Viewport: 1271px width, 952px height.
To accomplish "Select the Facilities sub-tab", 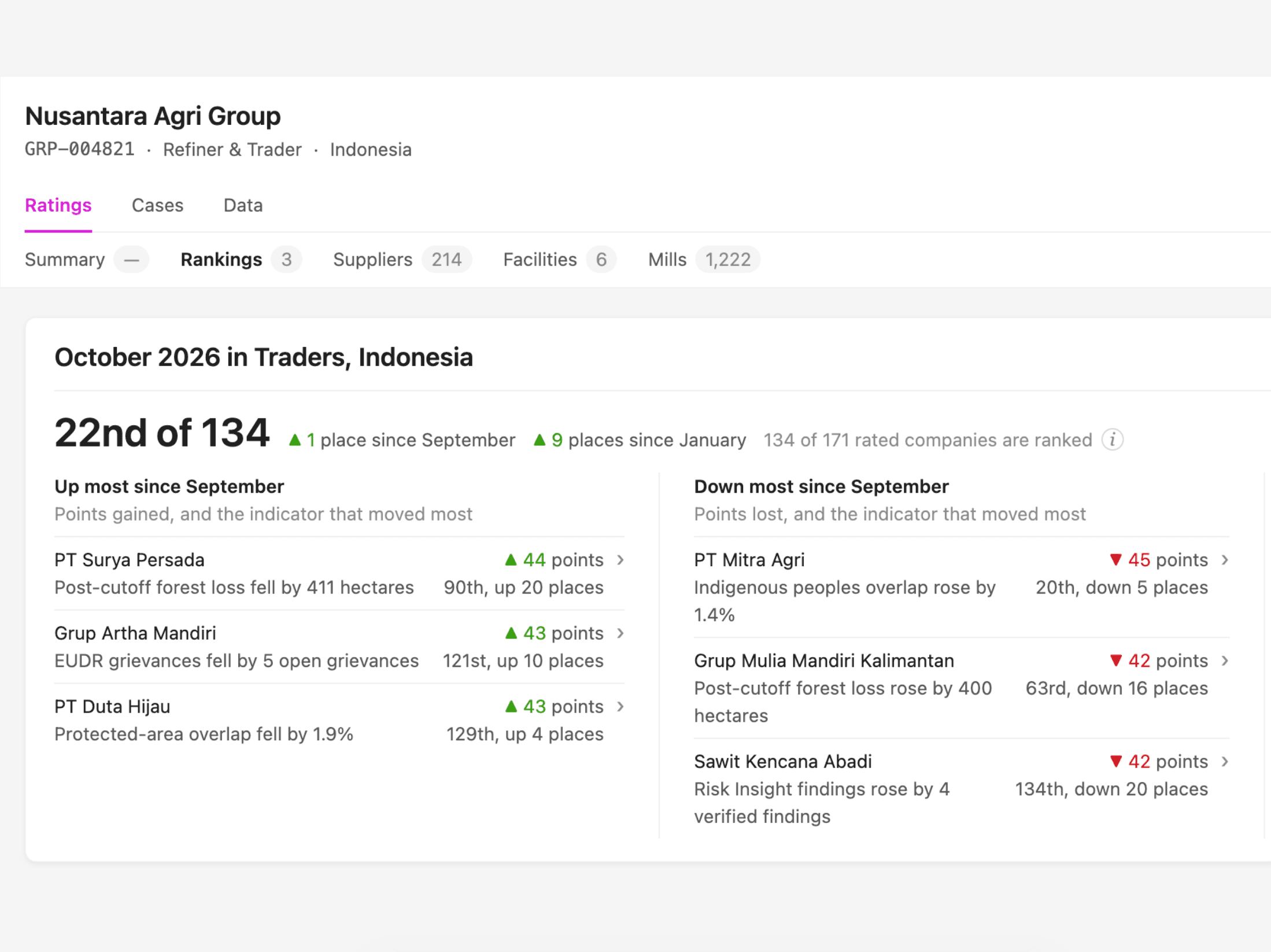I will [560, 260].
